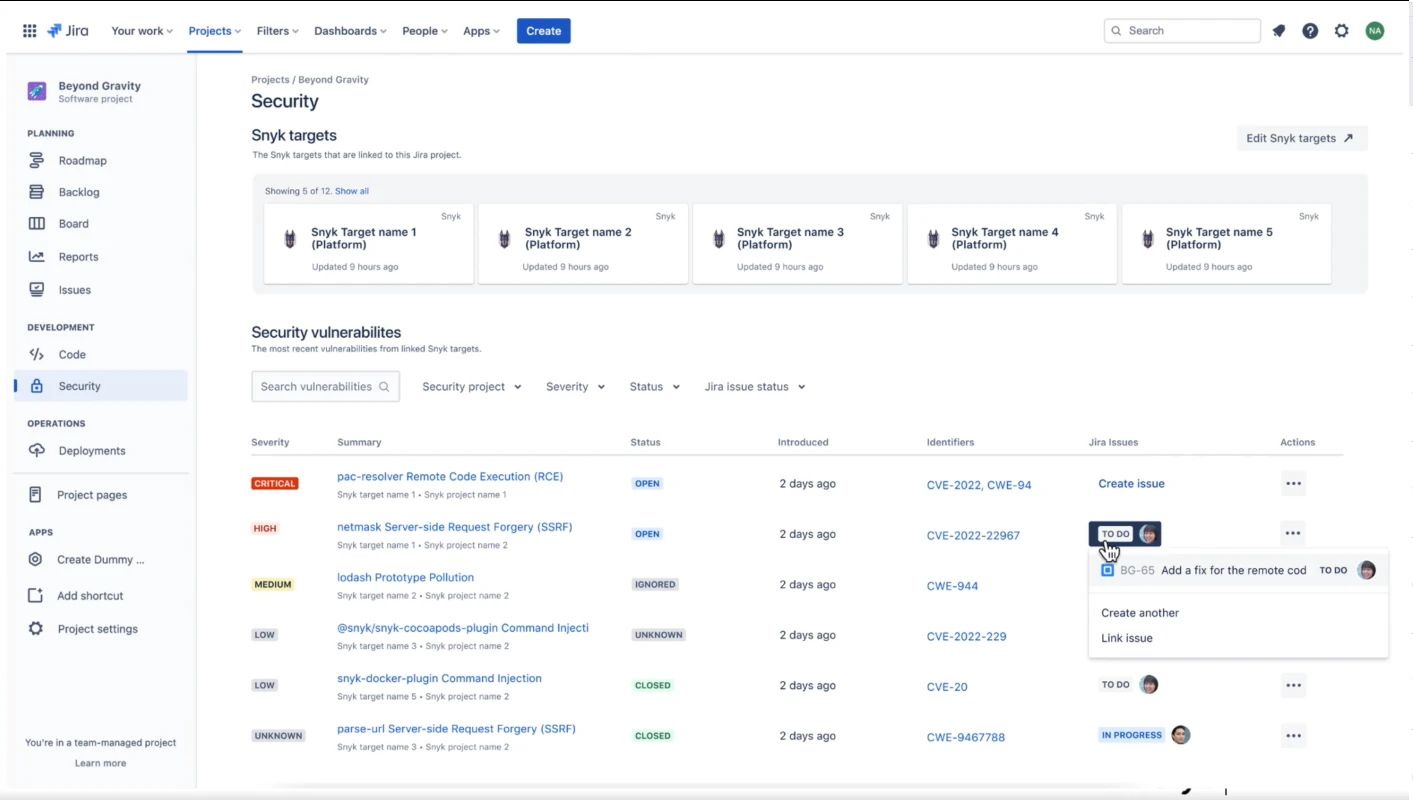
Task: Click Projects breadcrumb link
Action: (x=270, y=80)
